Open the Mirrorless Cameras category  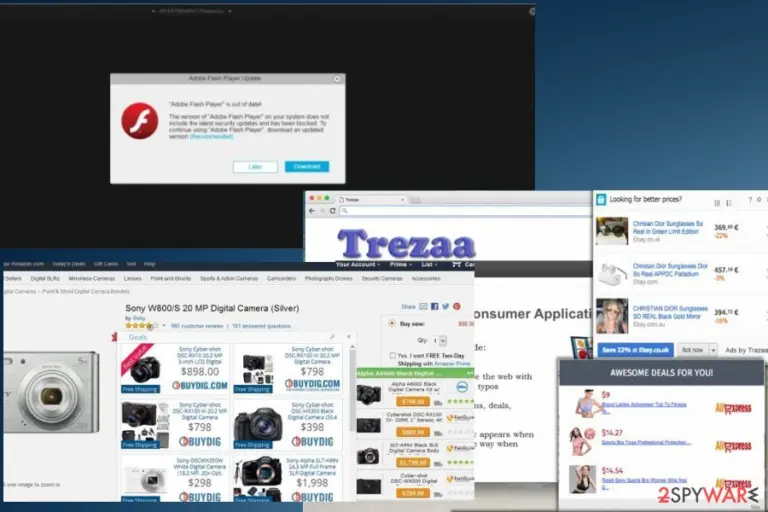click(x=92, y=278)
